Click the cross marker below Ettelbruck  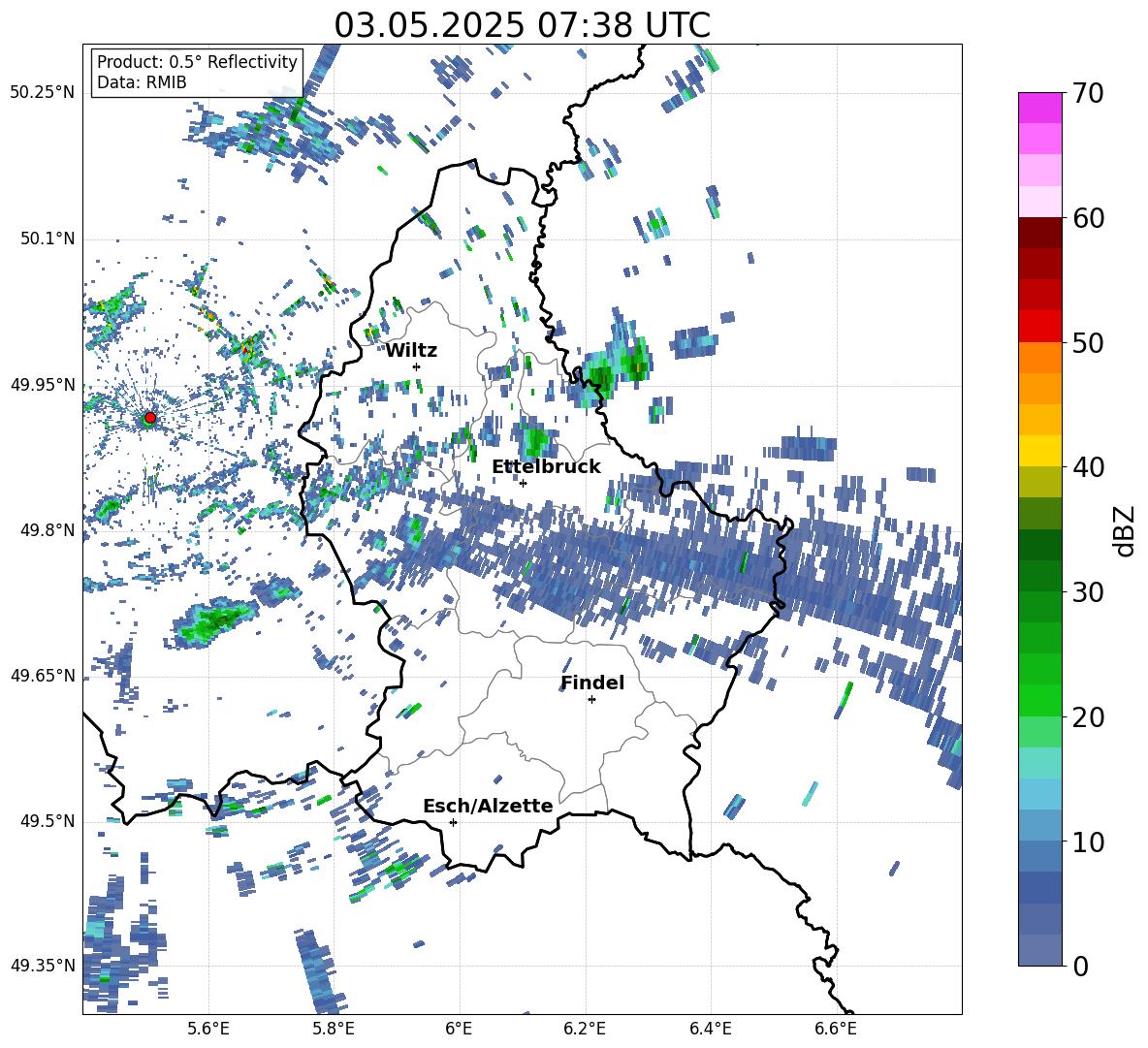pyautogui.click(x=523, y=483)
